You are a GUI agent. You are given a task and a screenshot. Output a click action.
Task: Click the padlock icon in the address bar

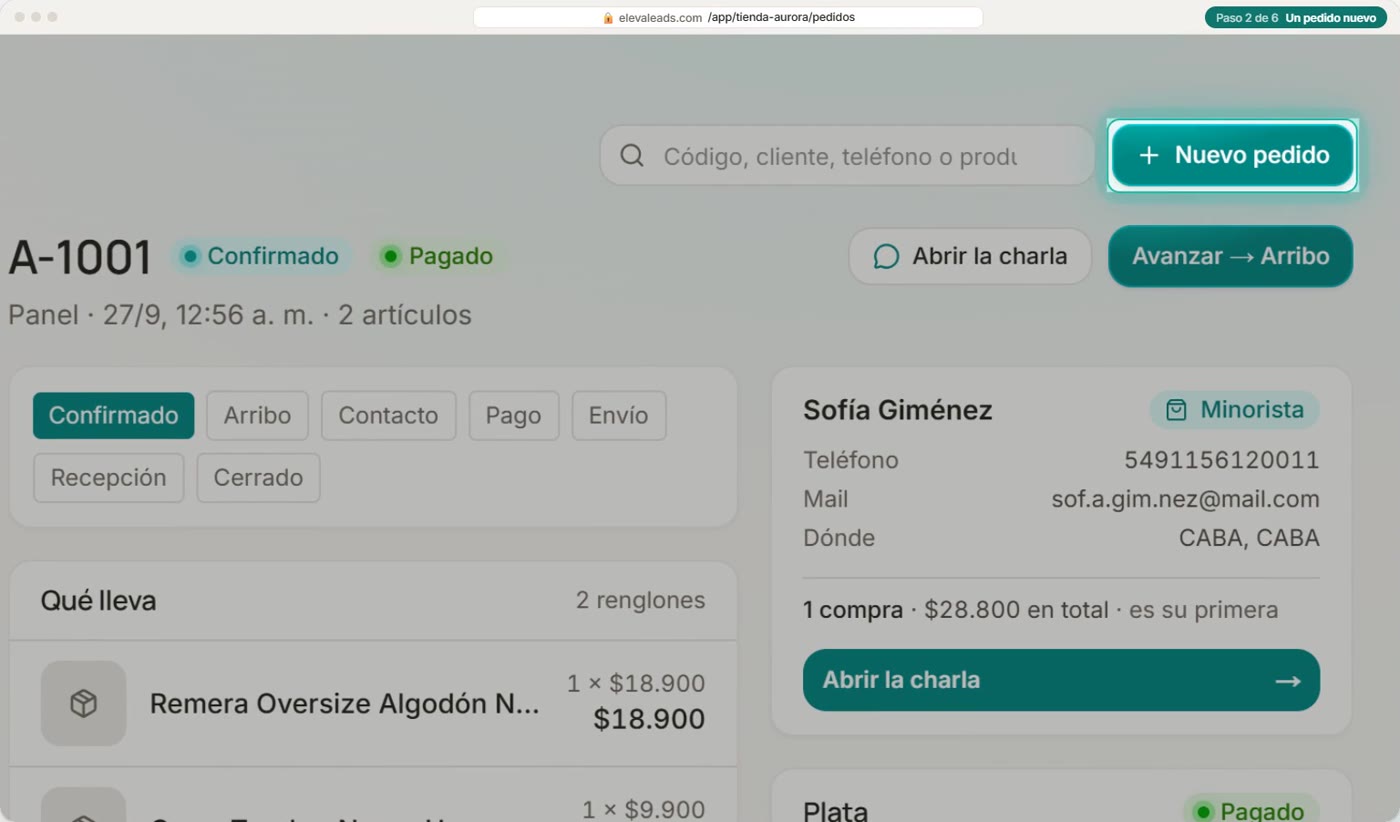[608, 18]
